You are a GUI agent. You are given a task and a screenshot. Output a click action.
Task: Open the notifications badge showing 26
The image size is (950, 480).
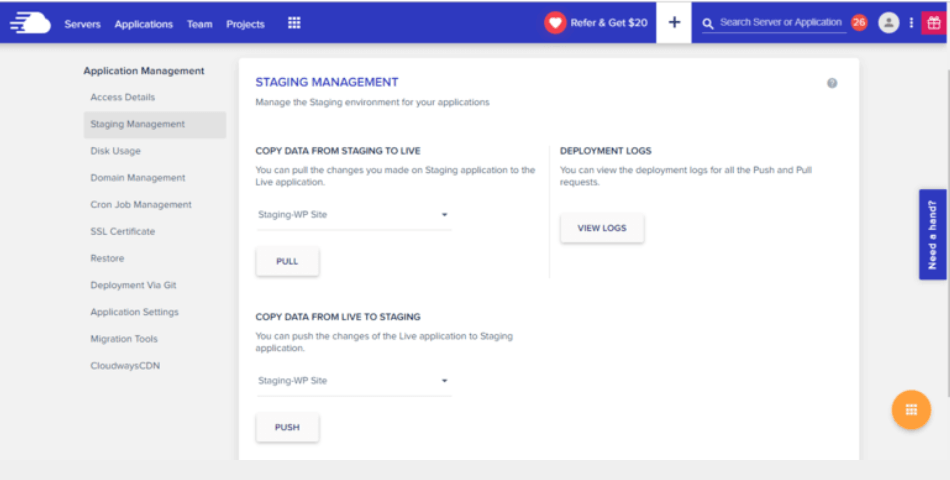click(x=859, y=23)
